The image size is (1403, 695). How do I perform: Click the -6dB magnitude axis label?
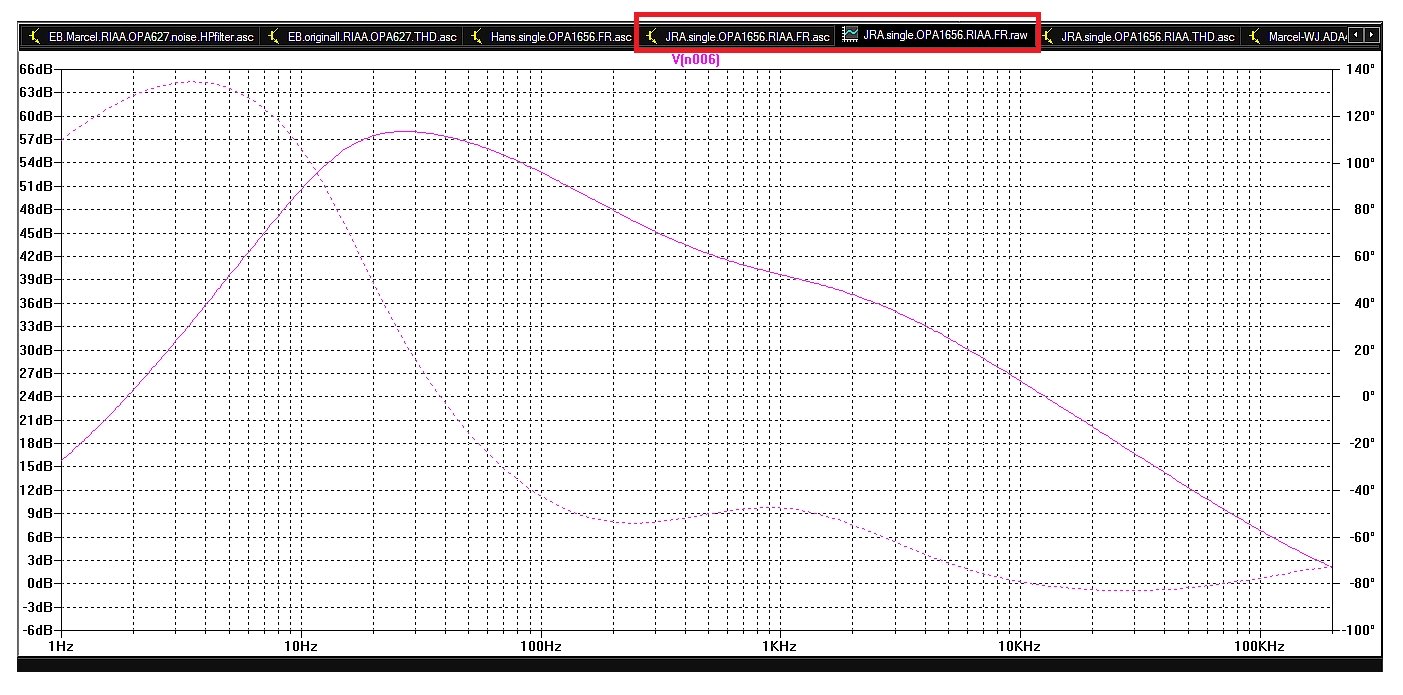pos(36,630)
